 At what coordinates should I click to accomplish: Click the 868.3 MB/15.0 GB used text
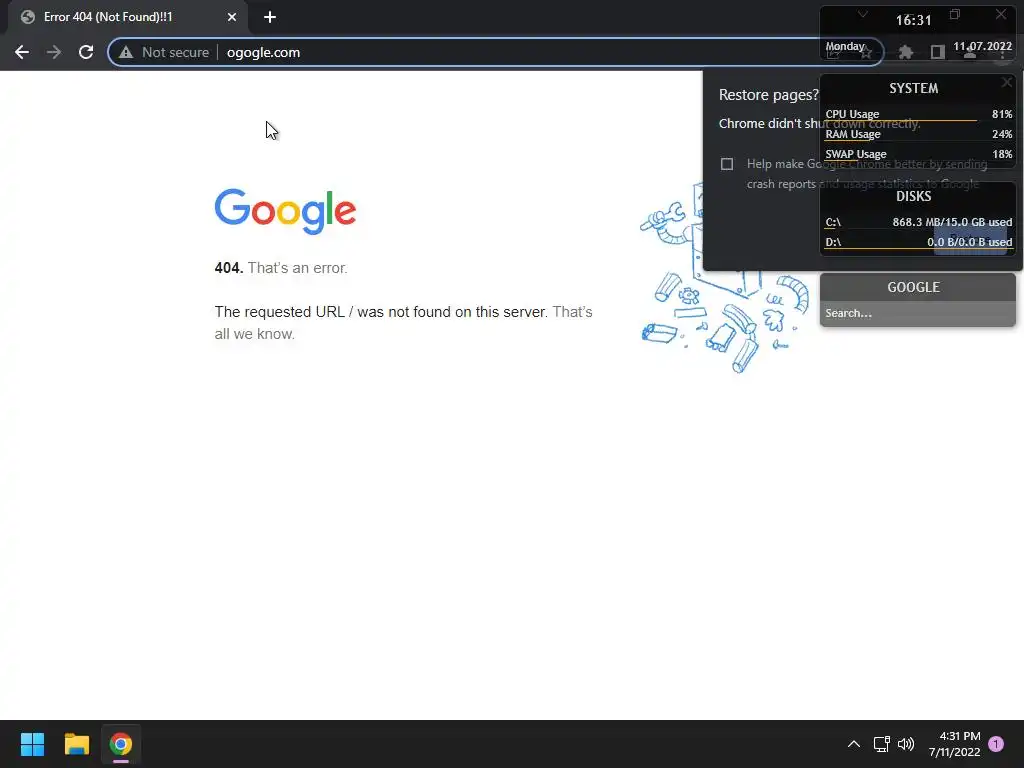952,223
